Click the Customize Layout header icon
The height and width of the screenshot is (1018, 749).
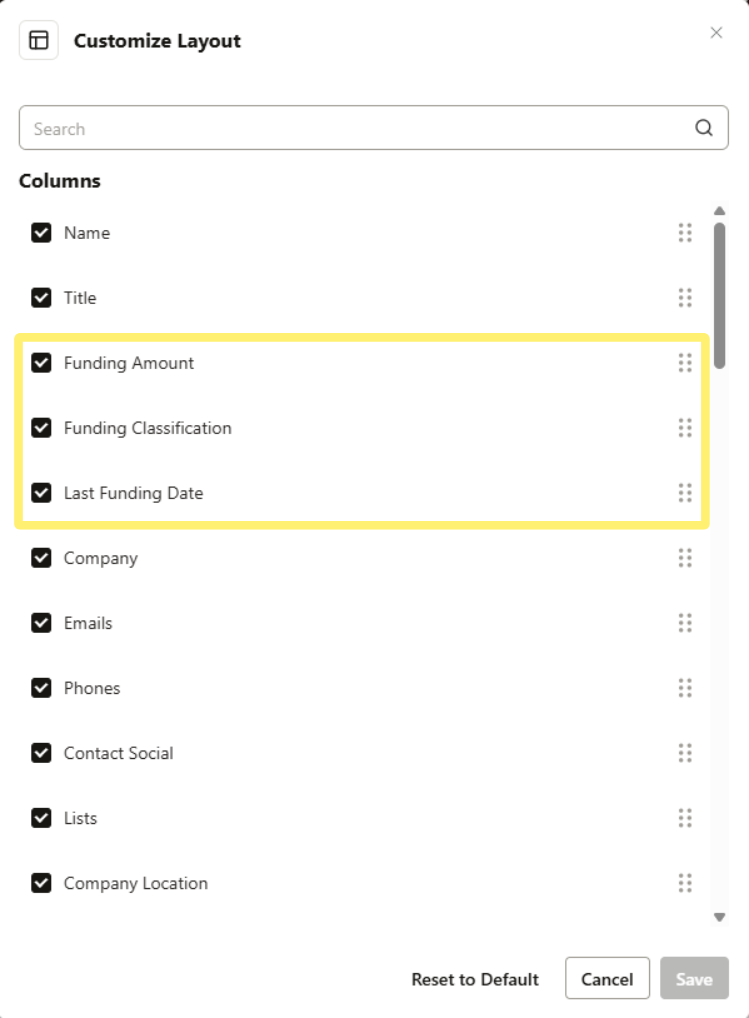click(x=39, y=40)
